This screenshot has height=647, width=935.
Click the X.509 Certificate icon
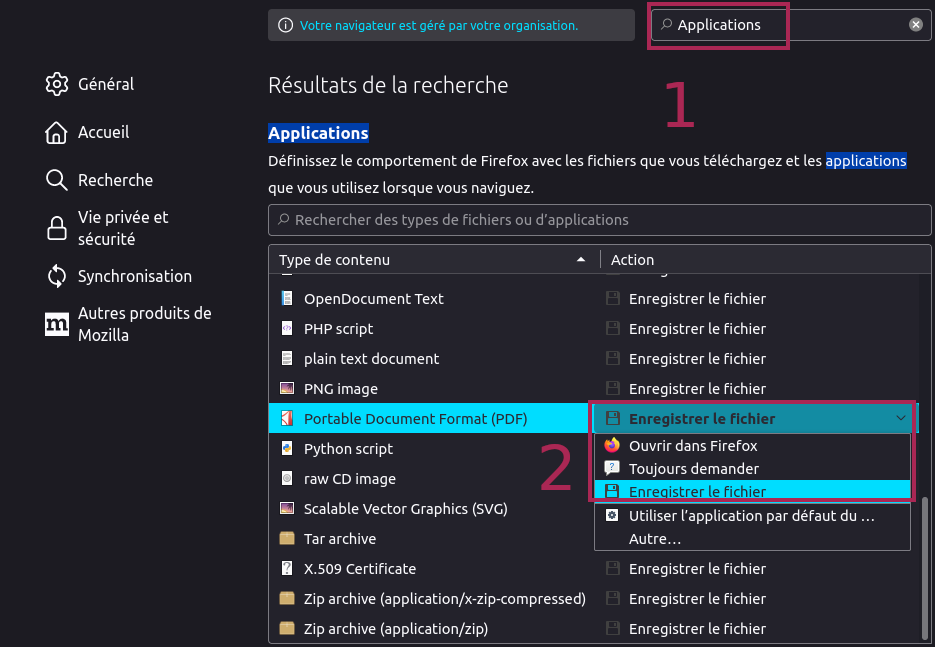(287, 568)
